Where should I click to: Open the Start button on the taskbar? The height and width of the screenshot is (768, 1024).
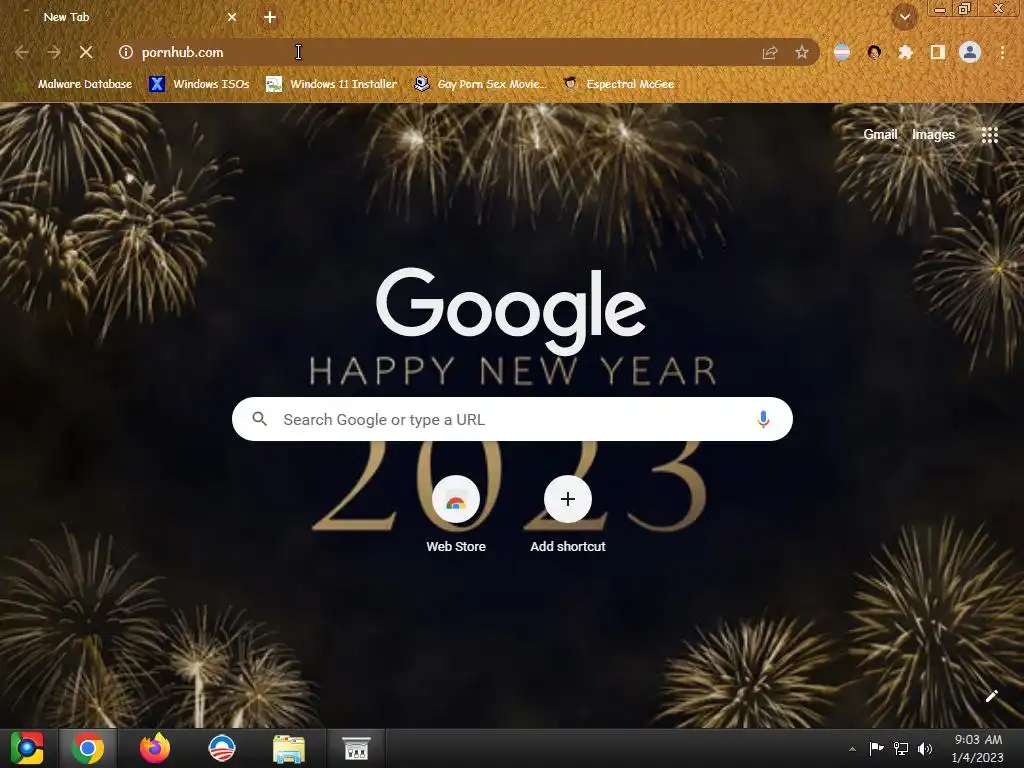[x=26, y=748]
